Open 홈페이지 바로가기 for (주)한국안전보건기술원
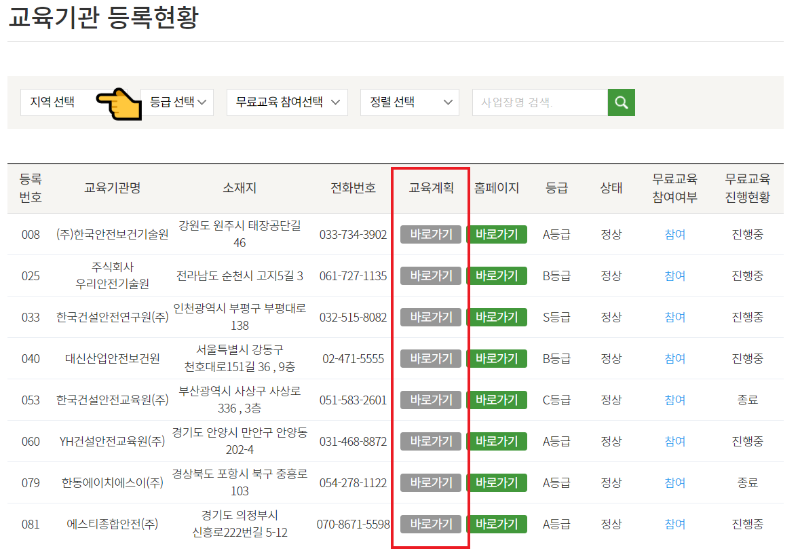Viewport: 800px width, 556px height. point(497,235)
